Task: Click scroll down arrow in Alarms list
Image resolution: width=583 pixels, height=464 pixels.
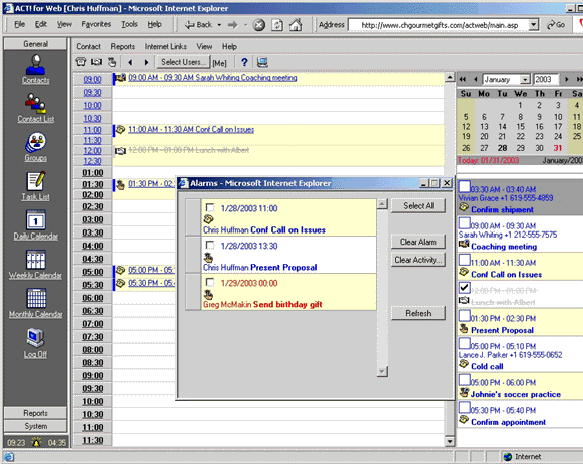Action: (382, 371)
